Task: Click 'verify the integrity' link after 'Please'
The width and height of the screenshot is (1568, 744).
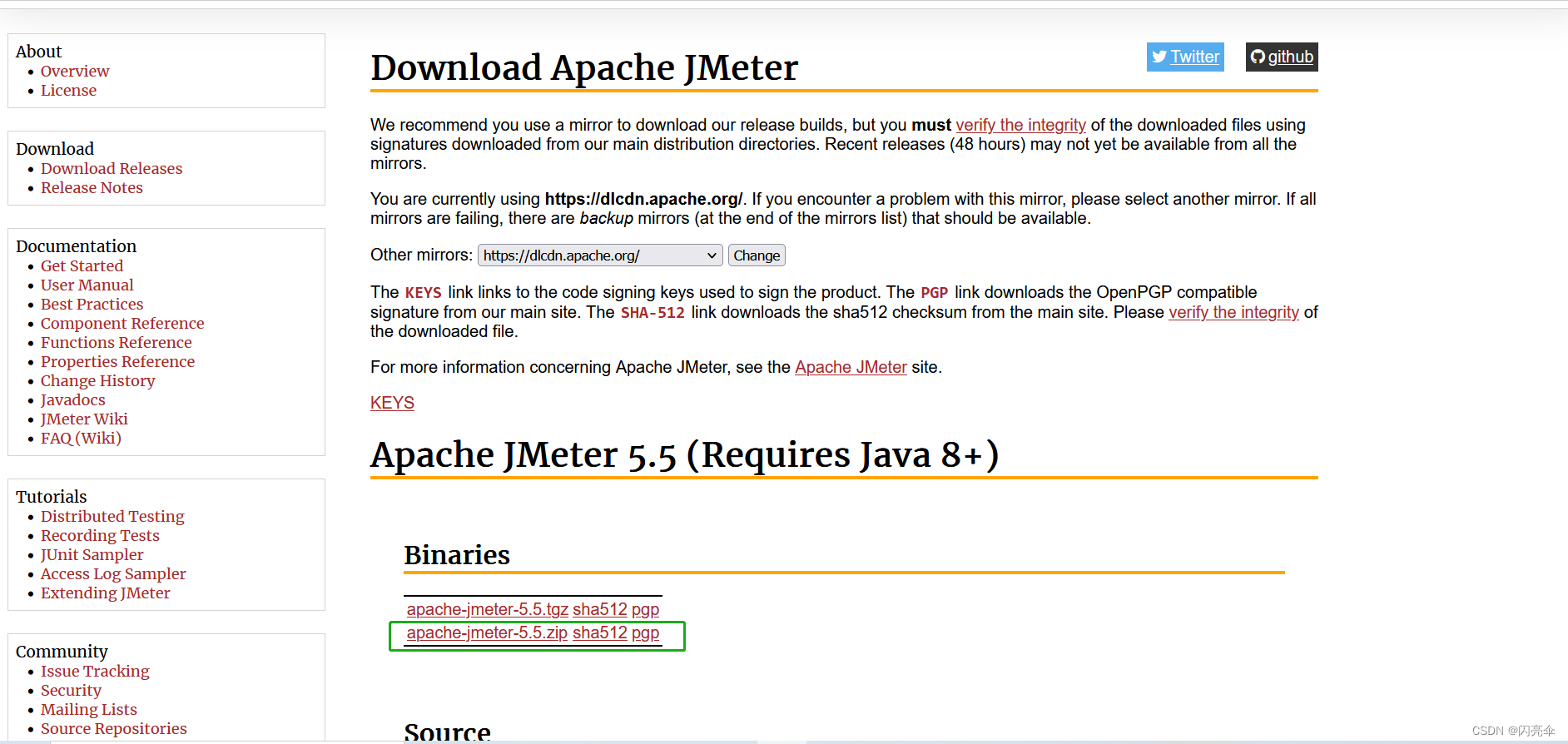Action: tap(1233, 312)
